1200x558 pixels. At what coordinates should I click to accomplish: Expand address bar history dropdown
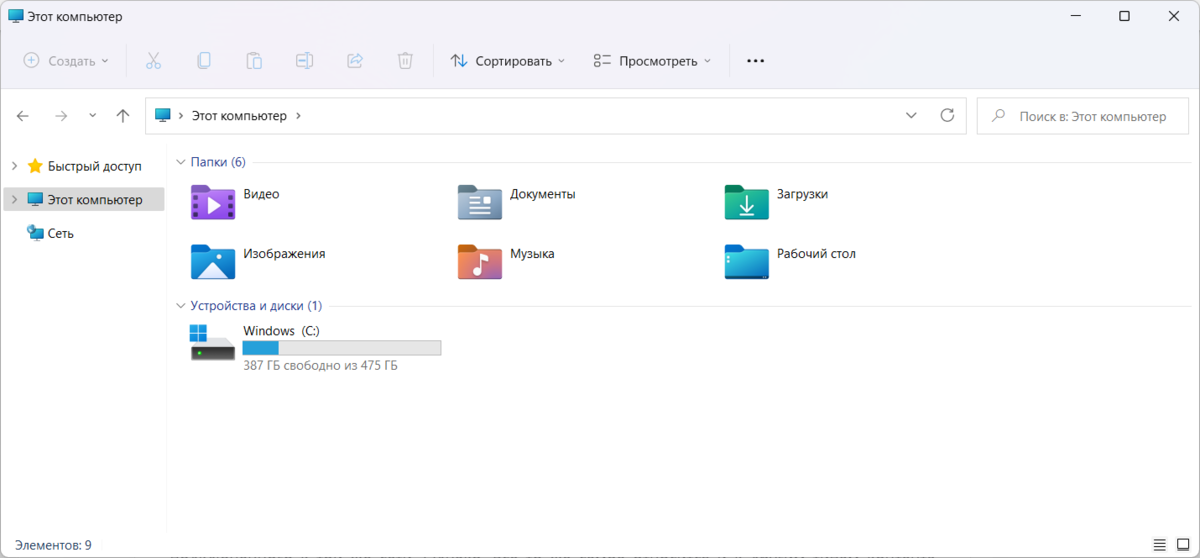click(x=911, y=116)
